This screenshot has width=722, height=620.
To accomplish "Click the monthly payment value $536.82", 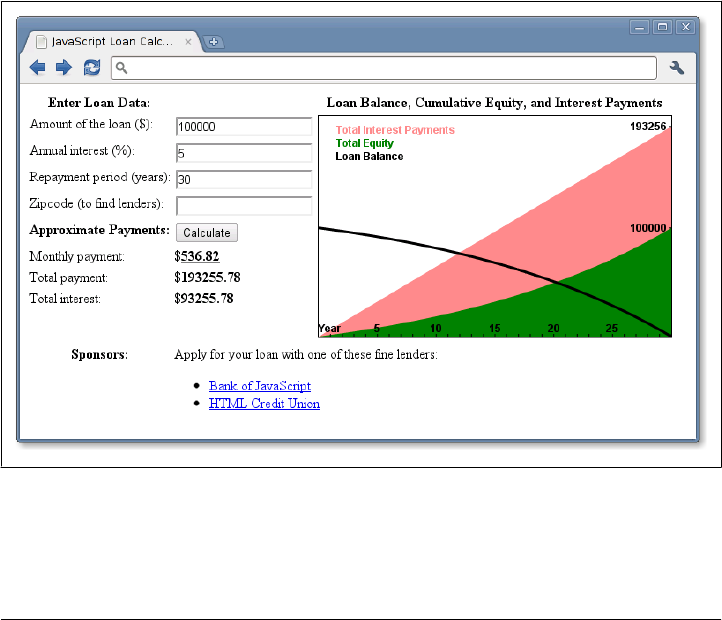I will coord(197,256).
